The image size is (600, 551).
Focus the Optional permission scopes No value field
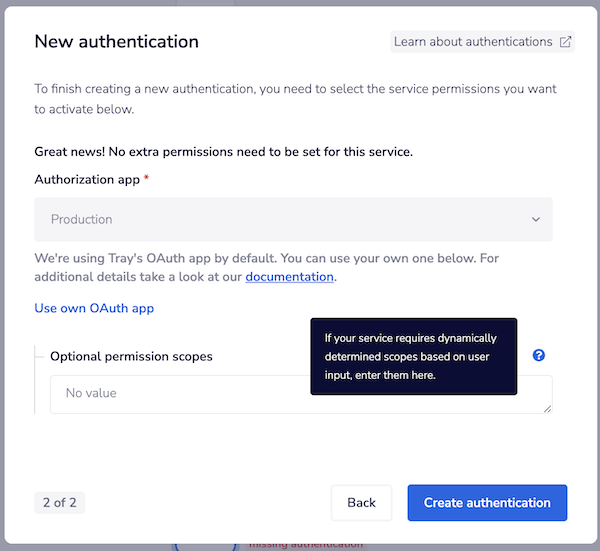click(x=180, y=394)
